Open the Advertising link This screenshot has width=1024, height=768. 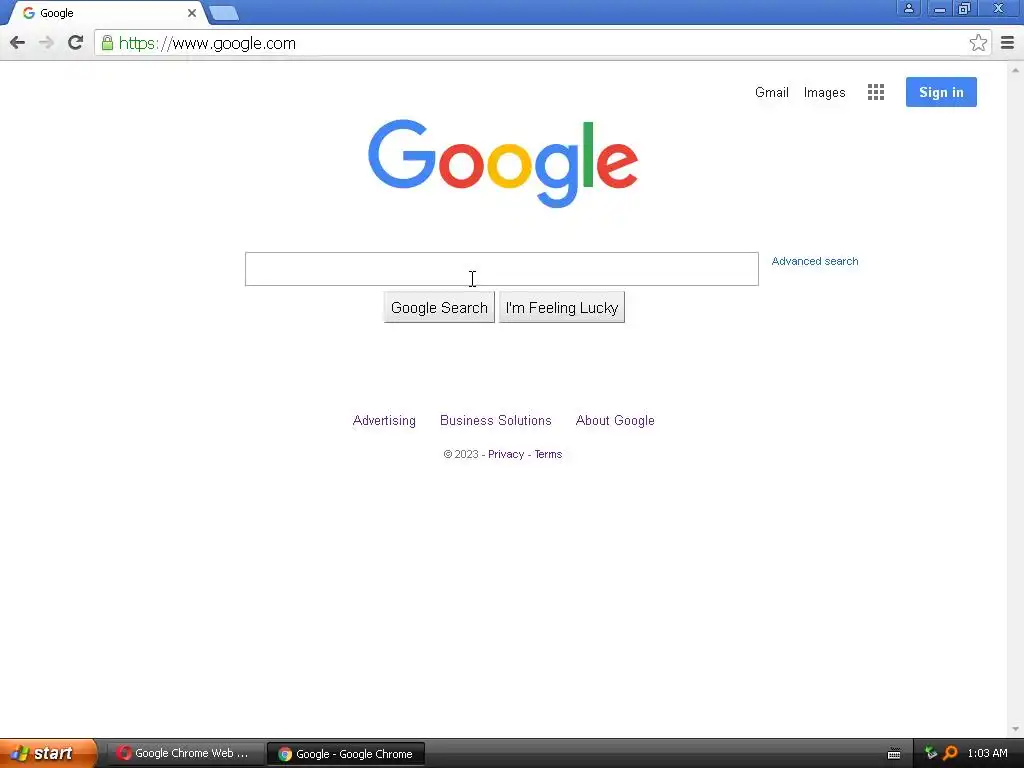click(x=384, y=421)
